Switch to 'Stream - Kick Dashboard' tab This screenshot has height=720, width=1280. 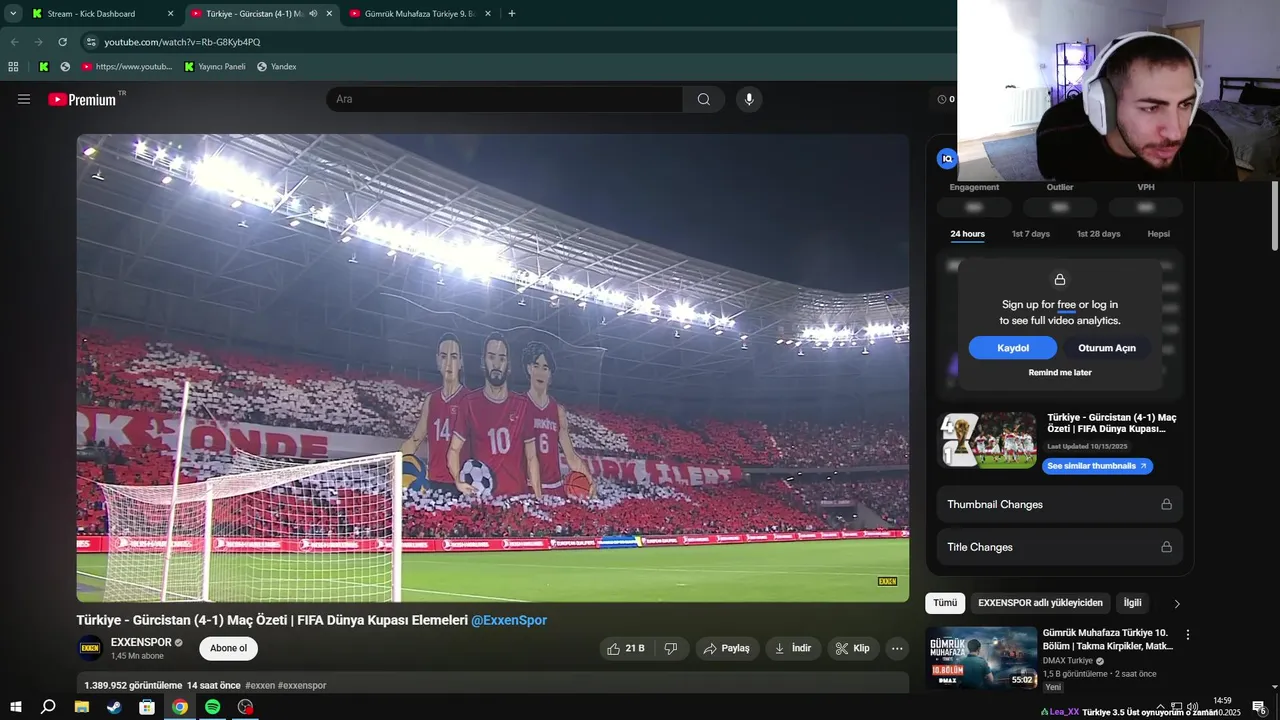pyautogui.click(x=91, y=14)
